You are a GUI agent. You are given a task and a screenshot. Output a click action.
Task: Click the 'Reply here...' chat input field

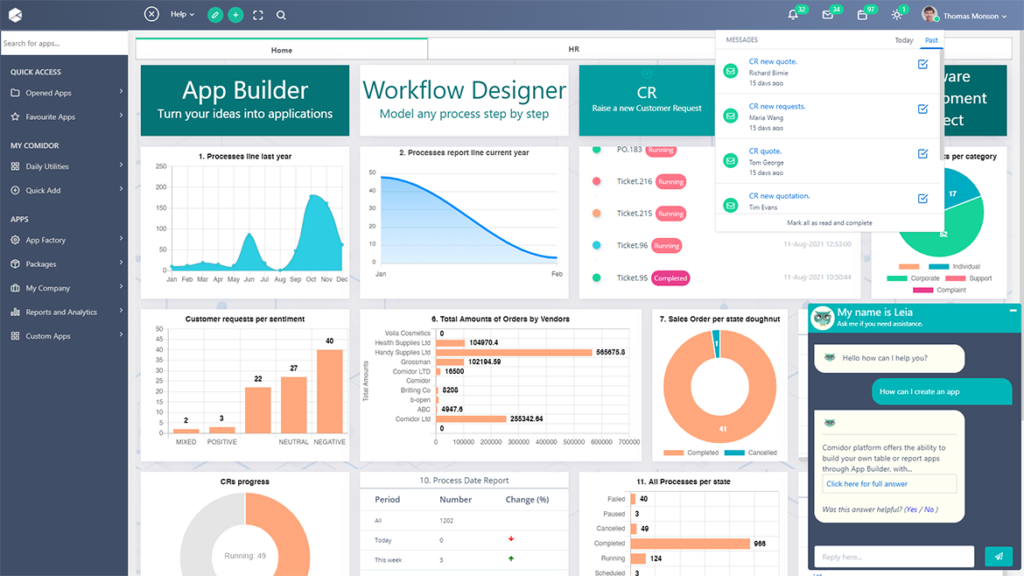[893, 557]
